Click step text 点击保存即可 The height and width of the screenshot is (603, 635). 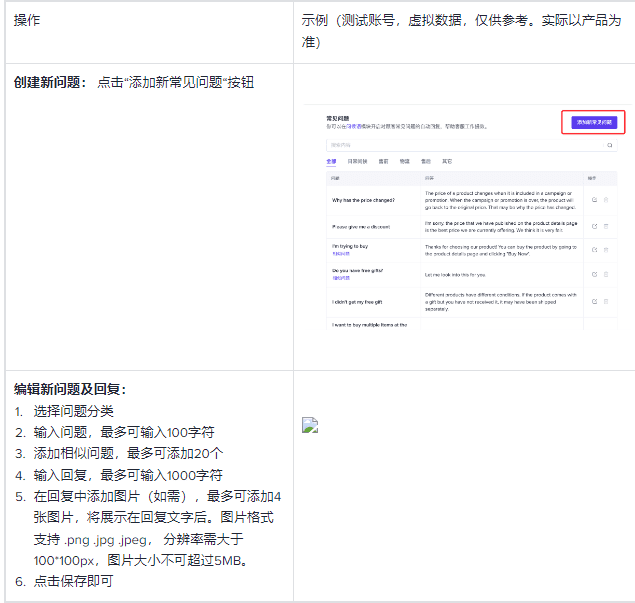73,581
